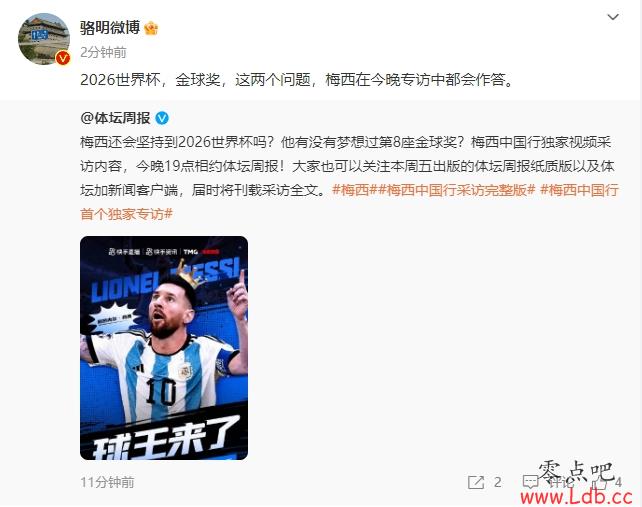Click the main post text about 2026世界杯
Viewport: 642px width, 507px height.
[296, 79]
